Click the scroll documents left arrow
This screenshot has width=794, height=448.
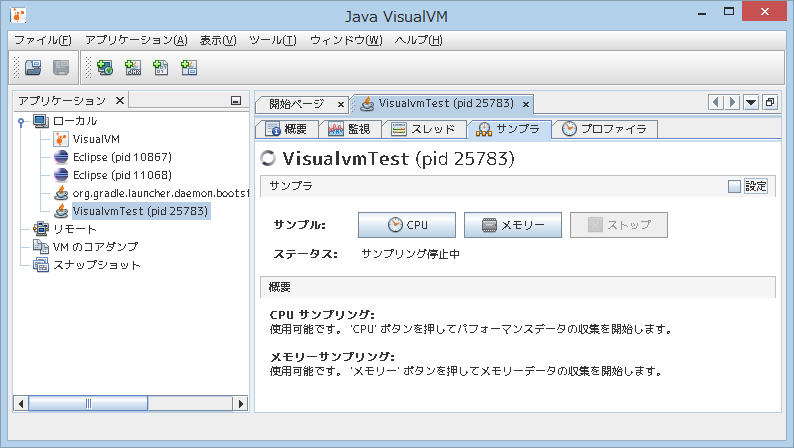pos(715,103)
